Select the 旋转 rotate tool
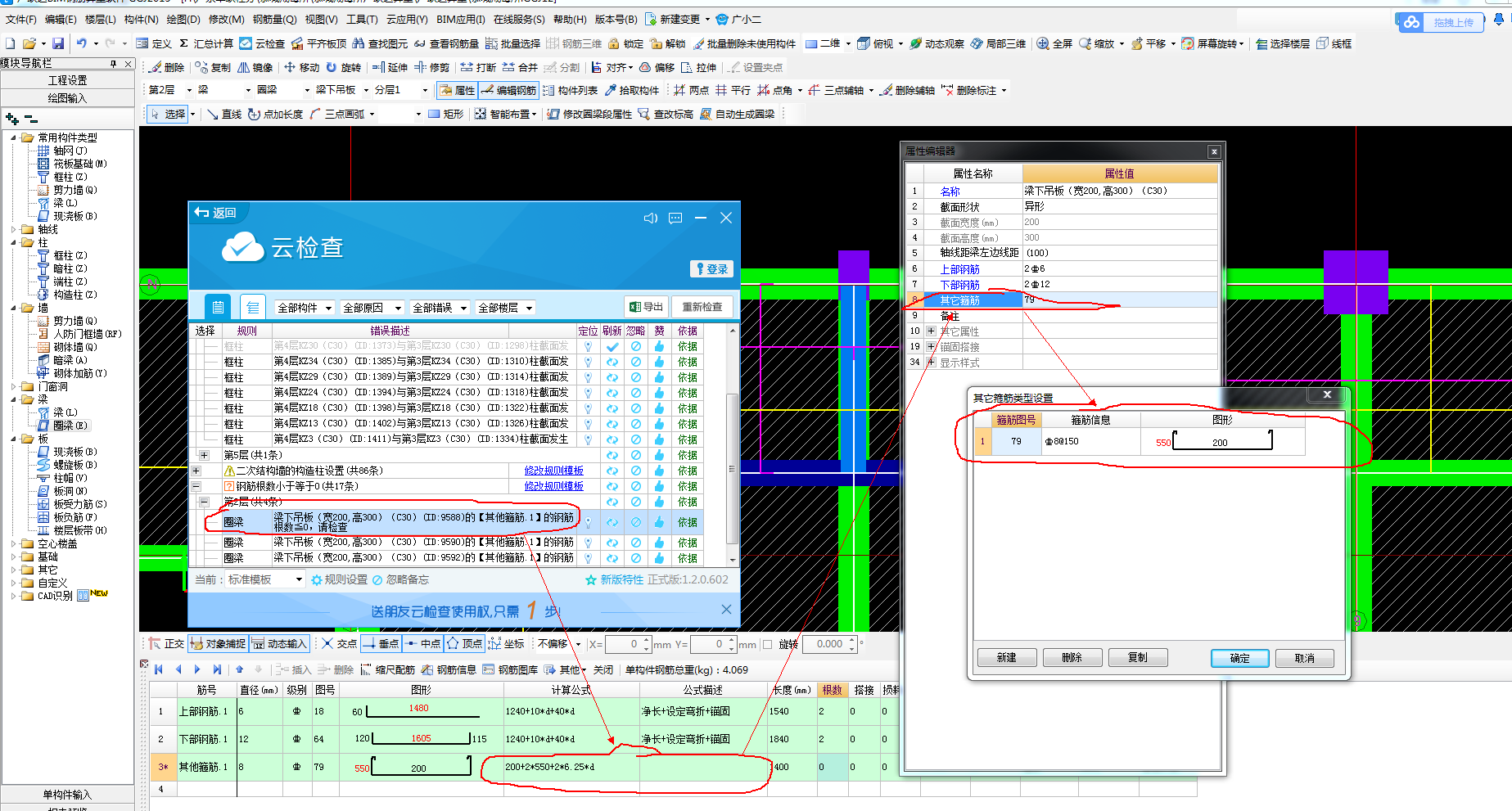This screenshot has height=811, width=1512. (343, 67)
